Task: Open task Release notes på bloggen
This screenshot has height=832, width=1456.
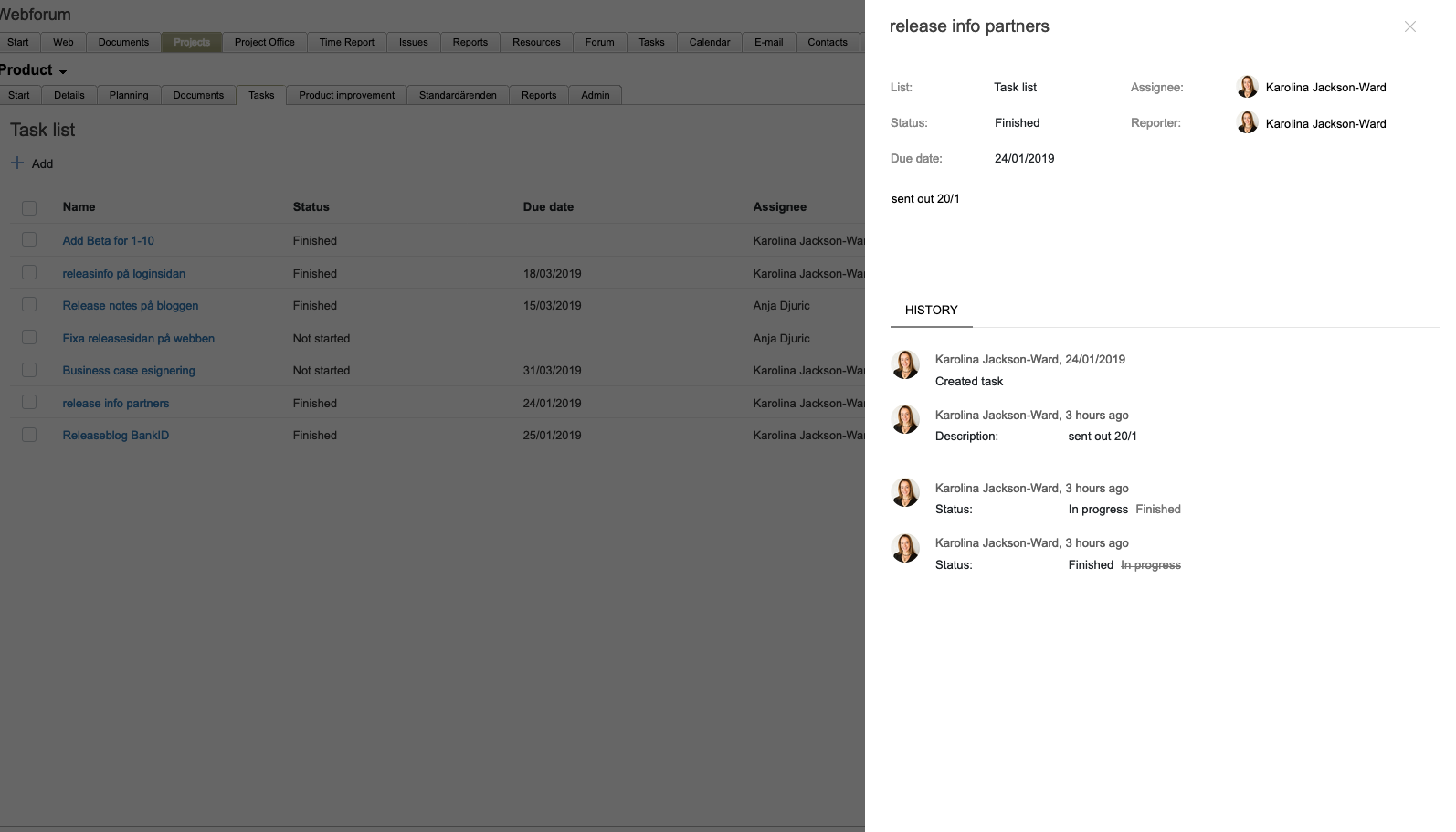Action: click(131, 305)
